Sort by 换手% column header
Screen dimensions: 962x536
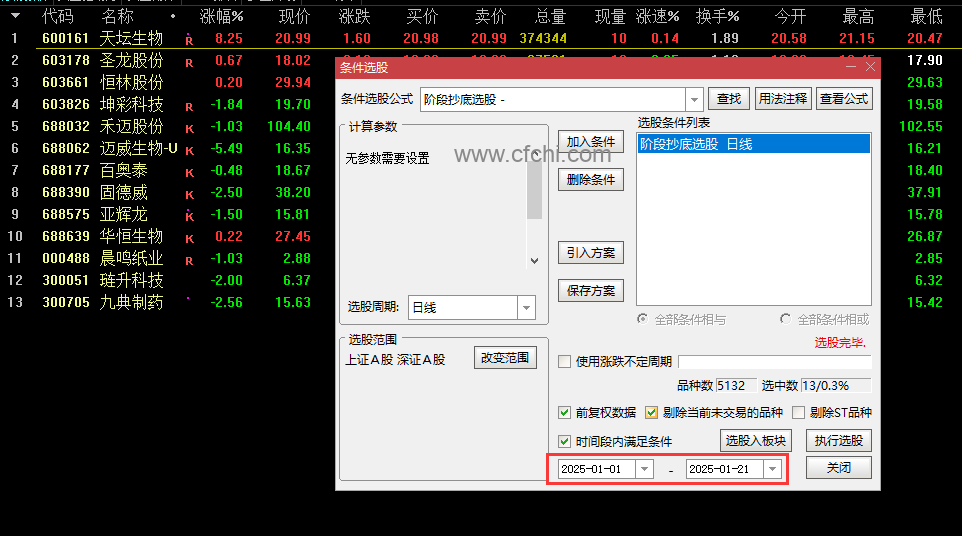[x=717, y=17]
